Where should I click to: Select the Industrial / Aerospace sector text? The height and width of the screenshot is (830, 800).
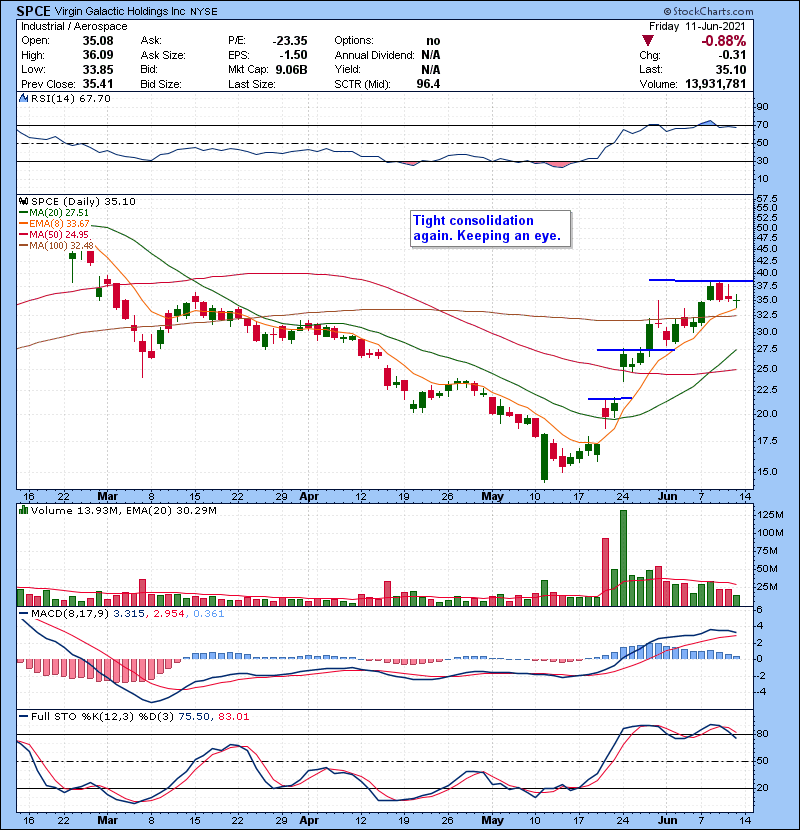pos(74,26)
